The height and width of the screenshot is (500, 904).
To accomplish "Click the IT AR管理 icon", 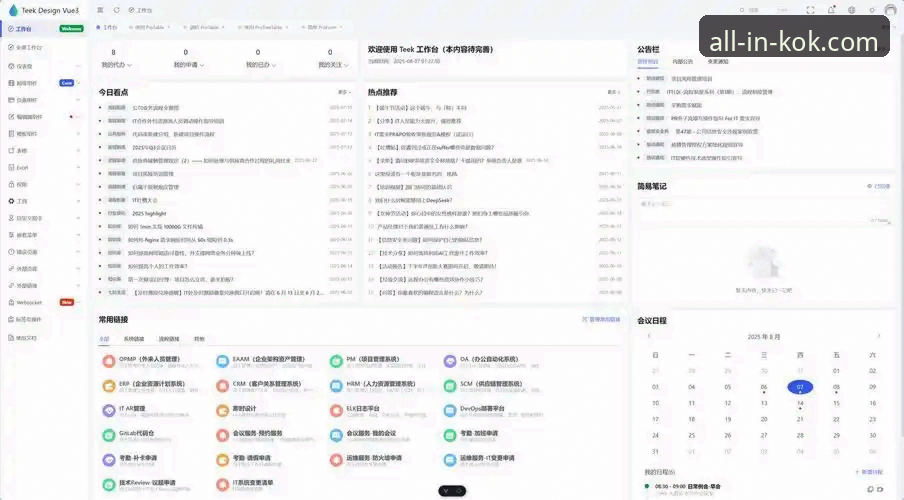I will [x=109, y=411].
